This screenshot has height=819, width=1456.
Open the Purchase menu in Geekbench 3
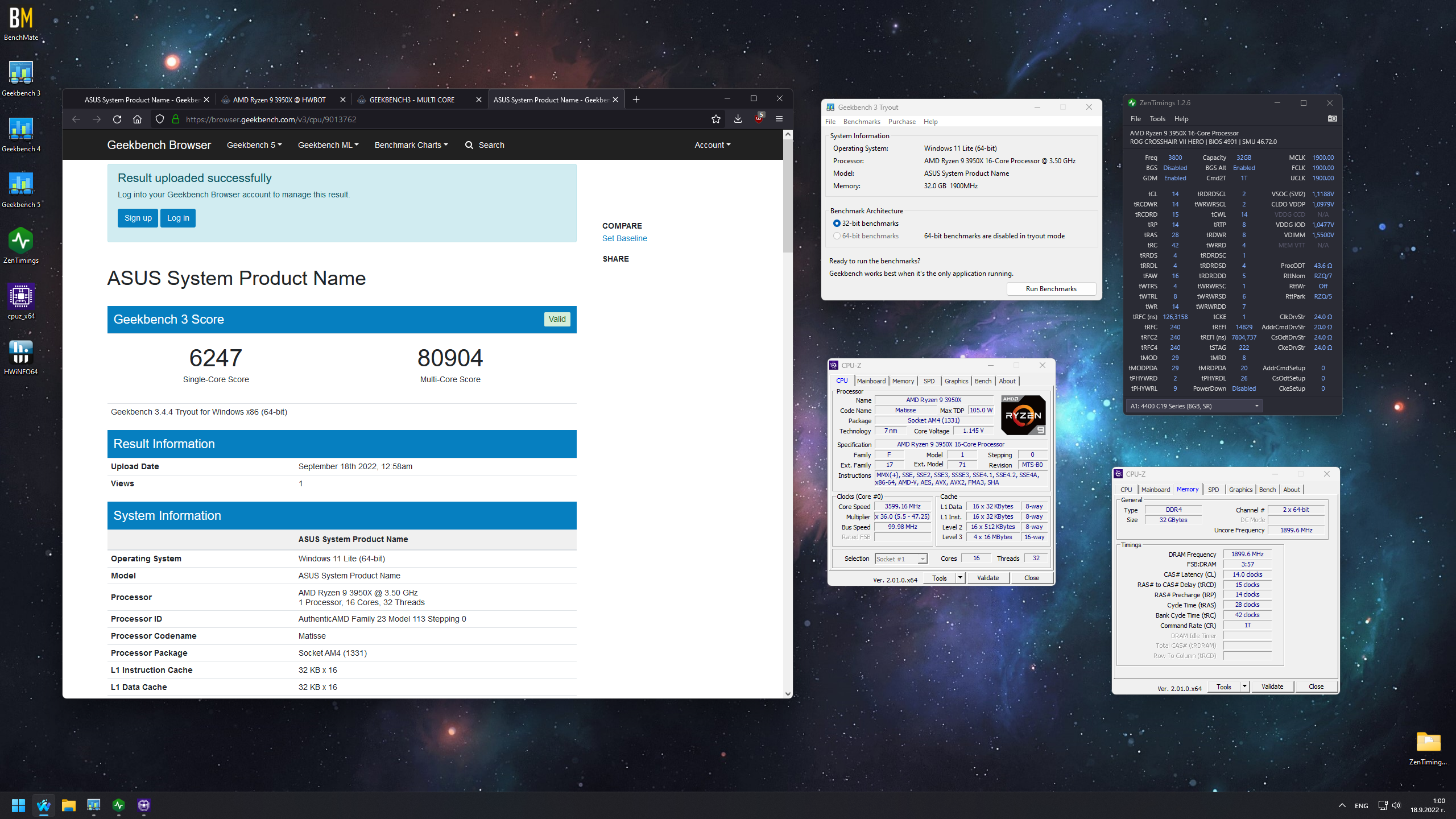click(902, 122)
